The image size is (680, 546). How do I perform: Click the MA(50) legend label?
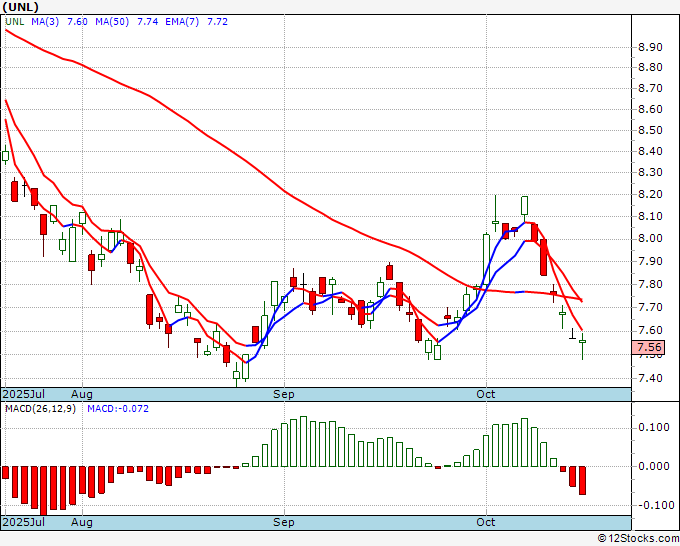[x=112, y=22]
